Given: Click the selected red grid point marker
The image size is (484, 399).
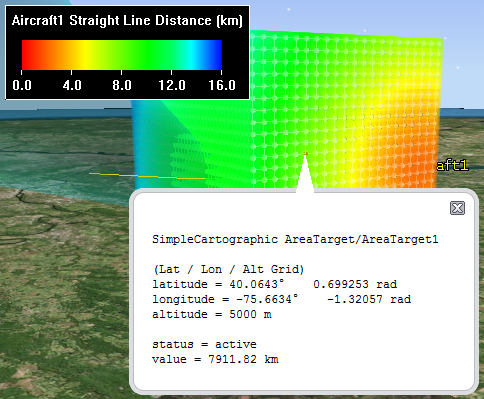Looking at the screenshot, I should tap(306, 154).
